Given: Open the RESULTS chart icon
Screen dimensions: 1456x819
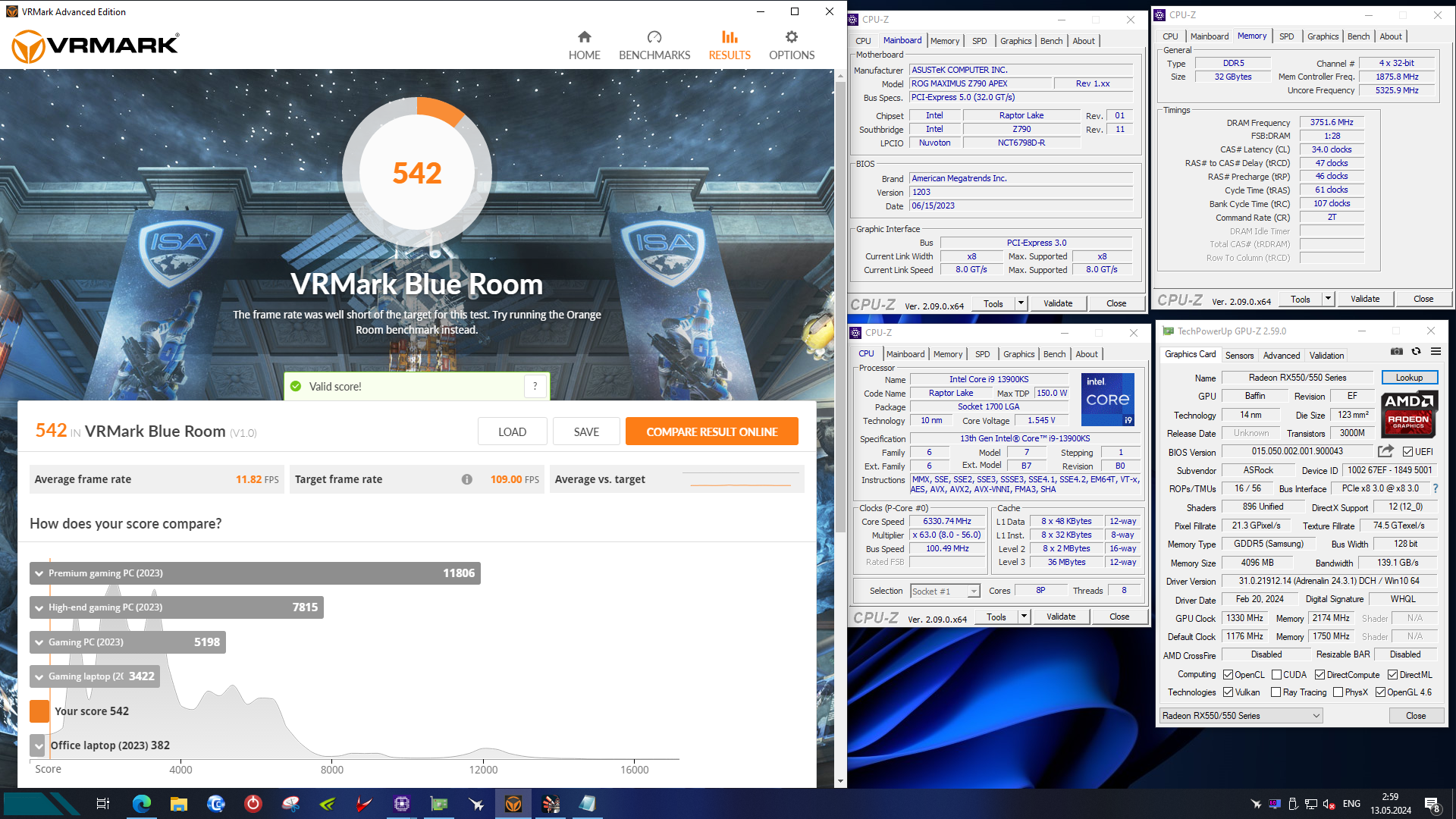Looking at the screenshot, I should (730, 37).
